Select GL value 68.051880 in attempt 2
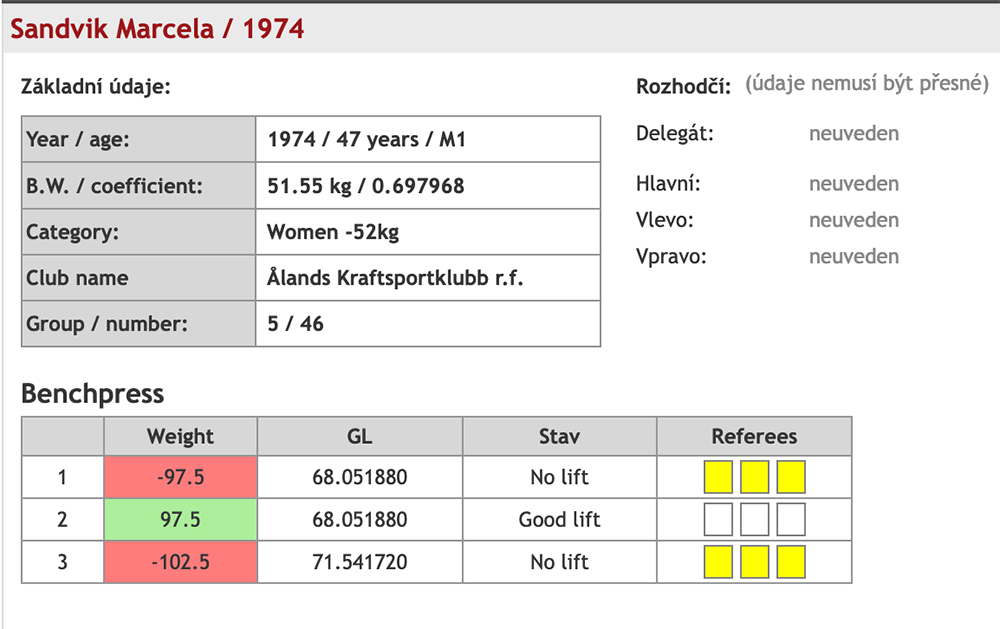The width and height of the screenshot is (1000, 629). pyautogui.click(x=360, y=519)
